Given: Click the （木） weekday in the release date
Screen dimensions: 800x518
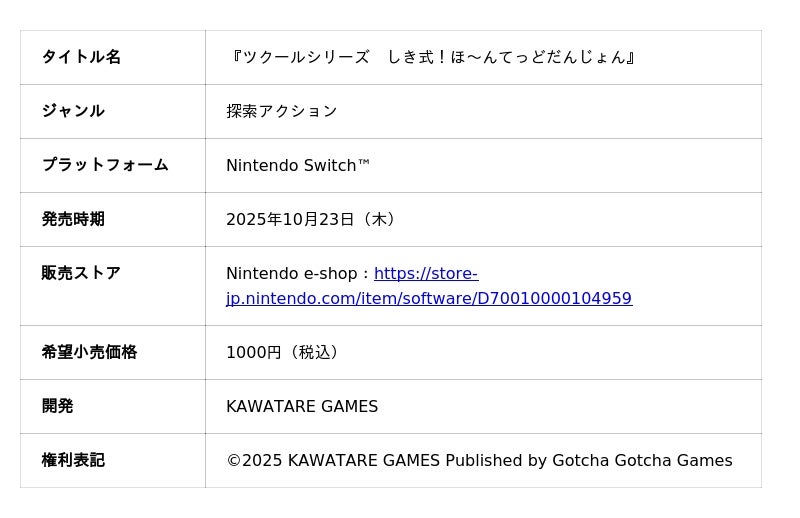Looking at the screenshot, I should (x=379, y=219).
